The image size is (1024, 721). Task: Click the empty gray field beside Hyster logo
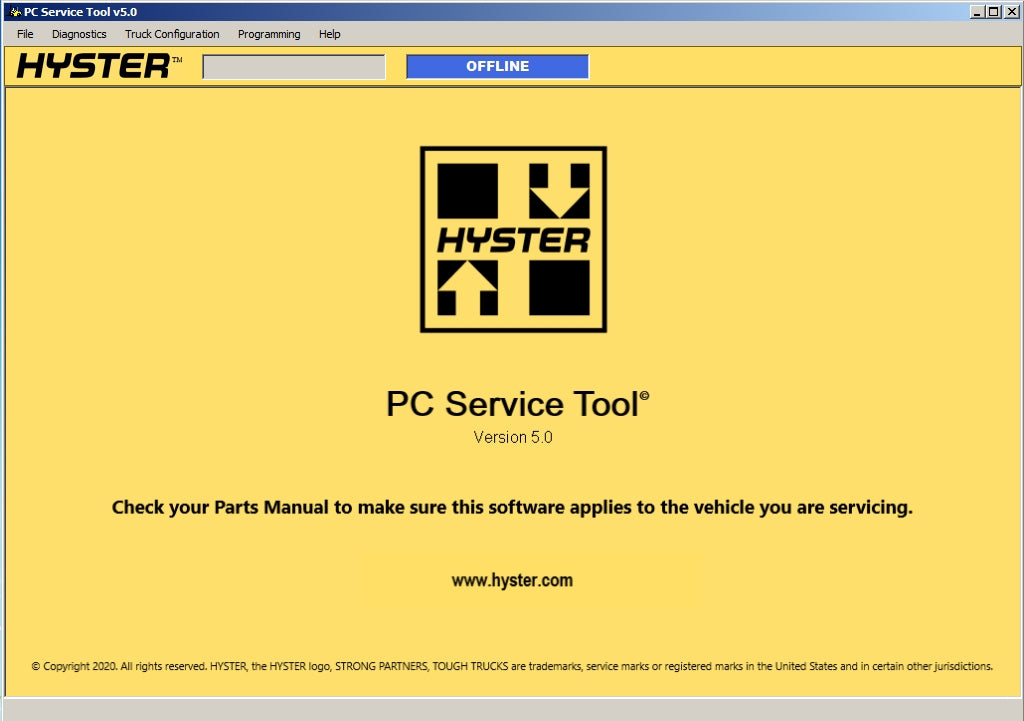coord(293,67)
